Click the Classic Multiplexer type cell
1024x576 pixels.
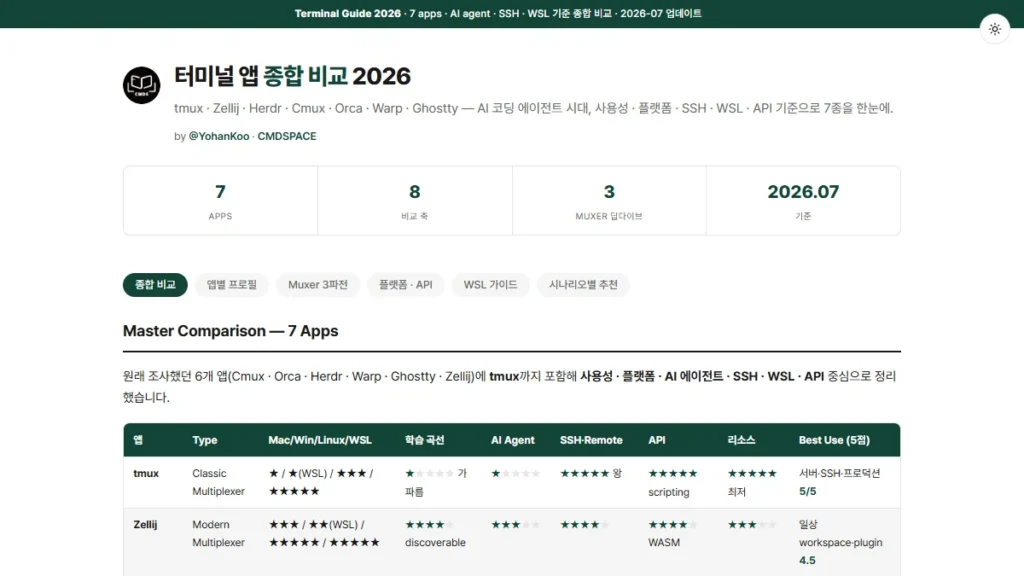coord(218,482)
